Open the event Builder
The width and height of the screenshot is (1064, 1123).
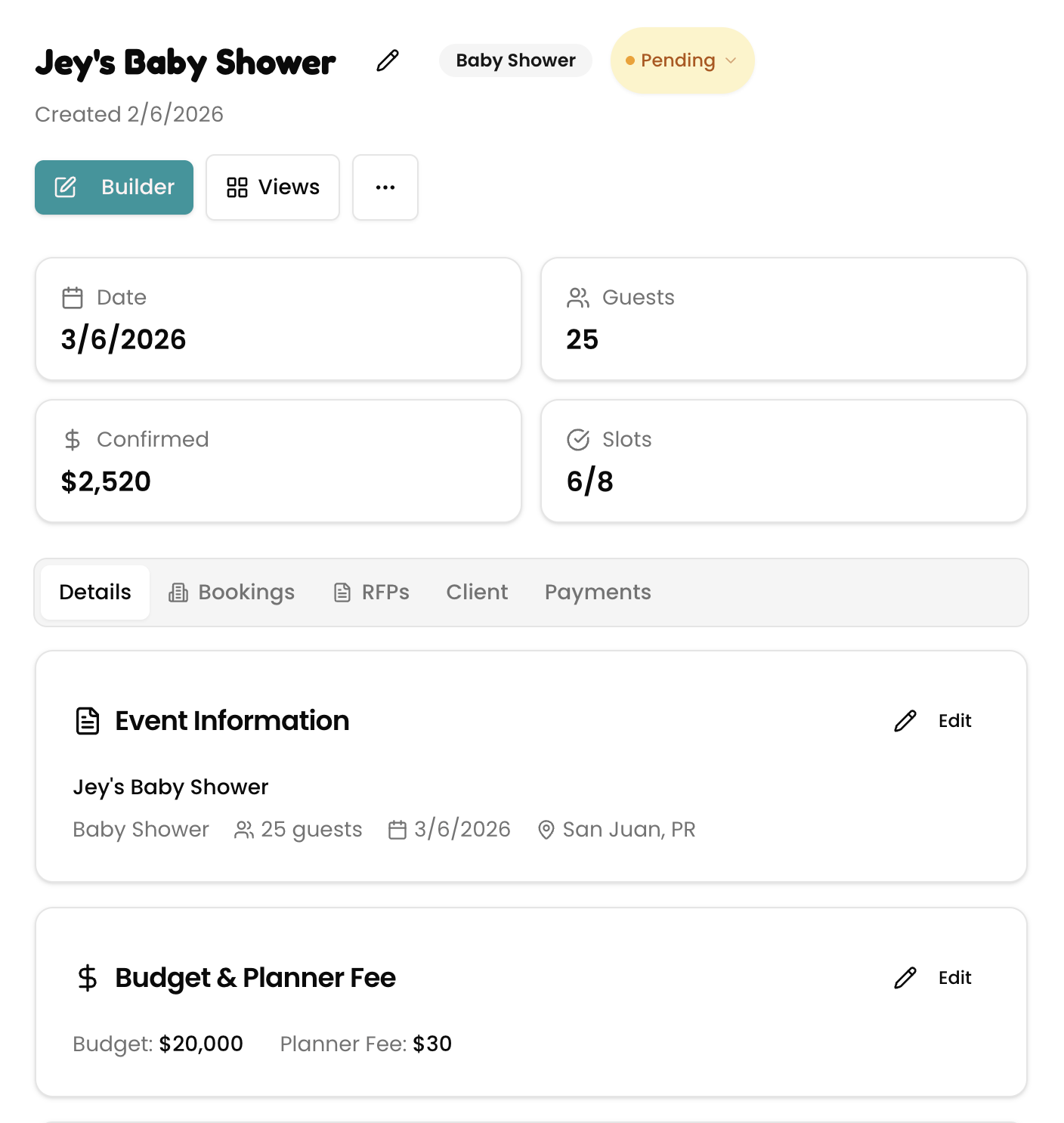113,187
